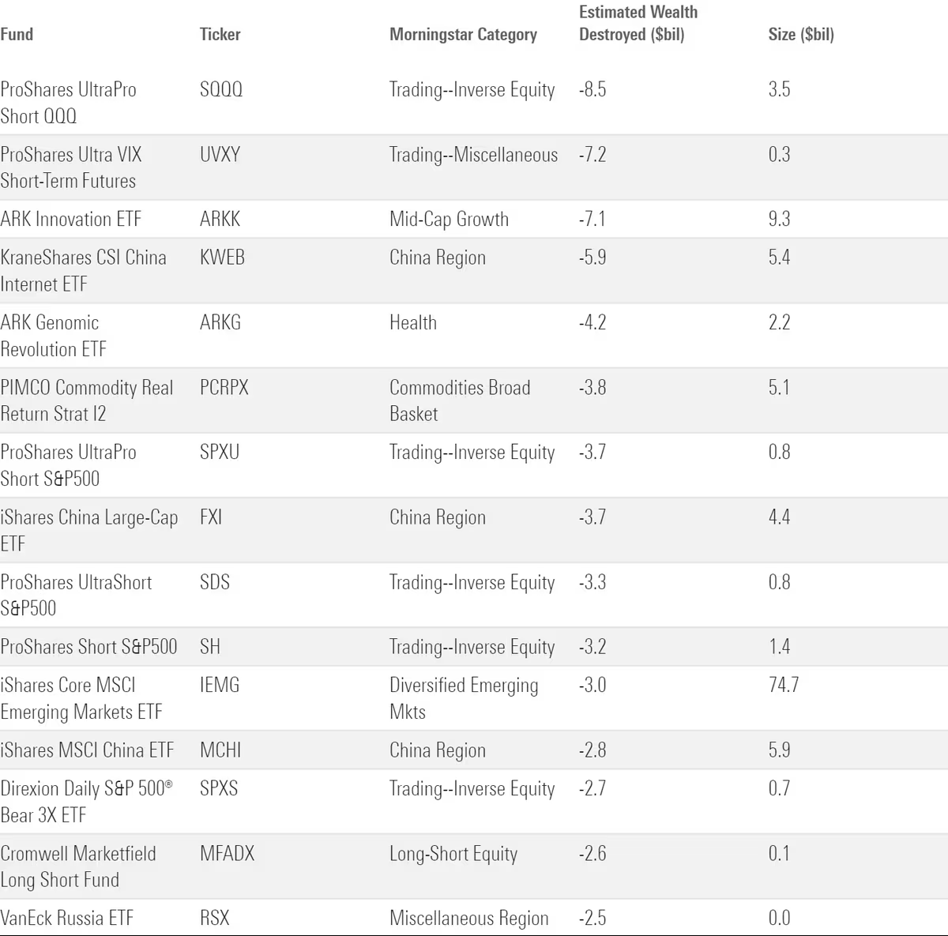Select the VanEck Russia ETF fund name
948x936 pixels.
66,918
